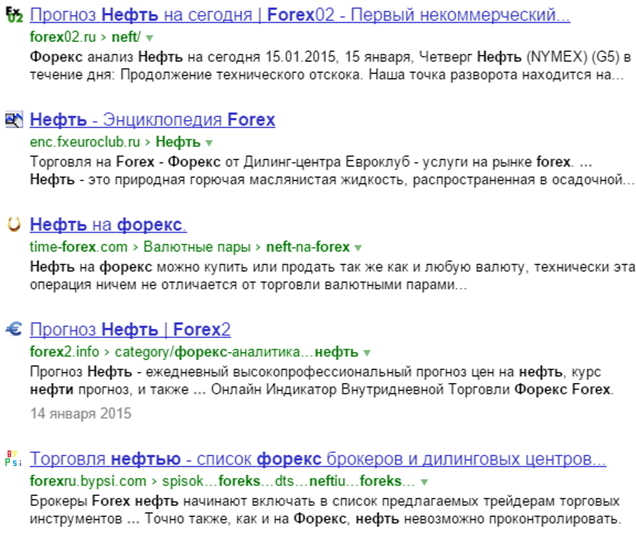Click snippet 'Нефть на форекс можно купить или продать'
The width and height of the screenshot is (636, 534).
click(333, 267)
